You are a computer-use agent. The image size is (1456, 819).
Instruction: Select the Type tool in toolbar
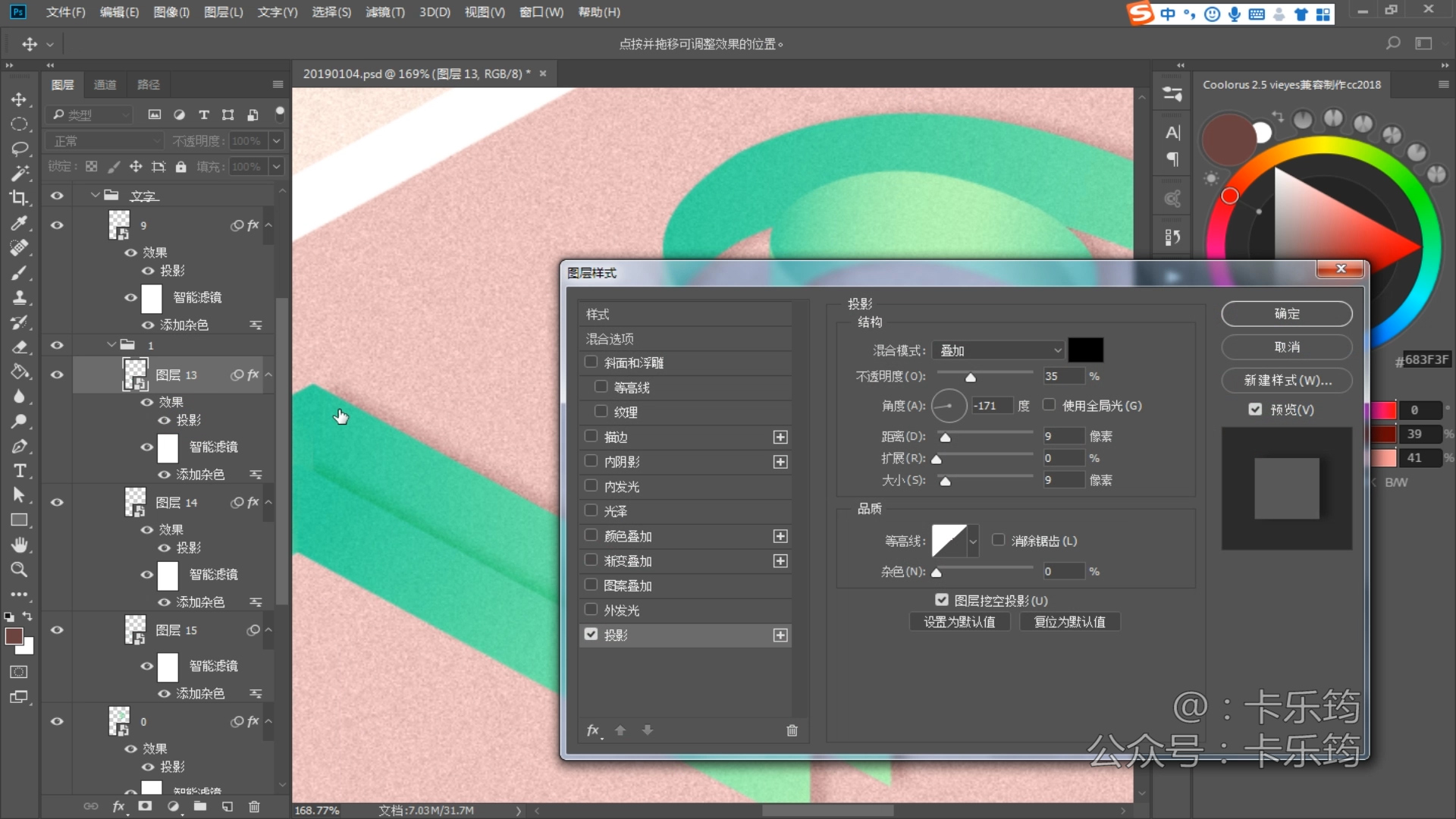coord(20,471)
